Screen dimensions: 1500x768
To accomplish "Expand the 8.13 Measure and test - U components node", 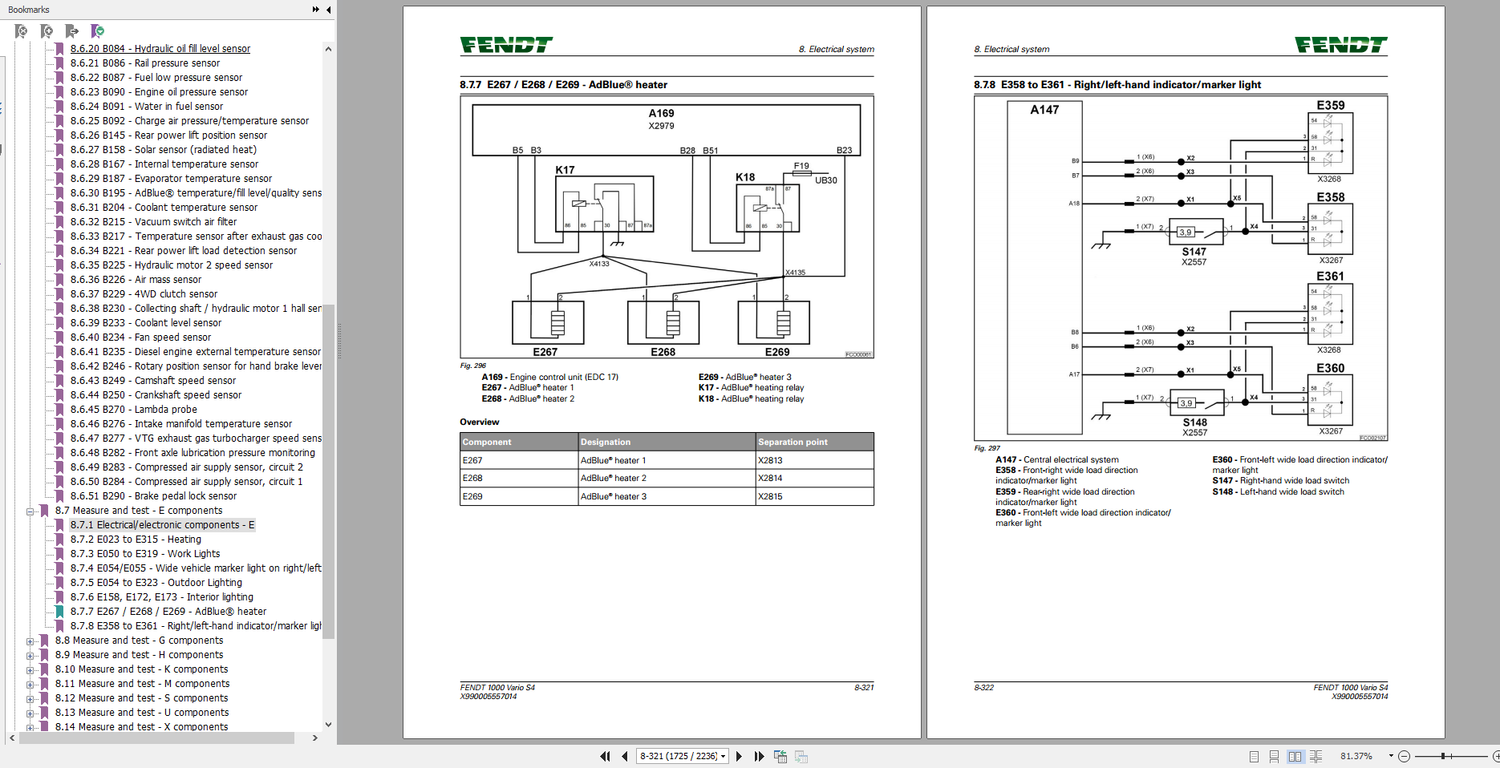I will click(x=30, y=712).
